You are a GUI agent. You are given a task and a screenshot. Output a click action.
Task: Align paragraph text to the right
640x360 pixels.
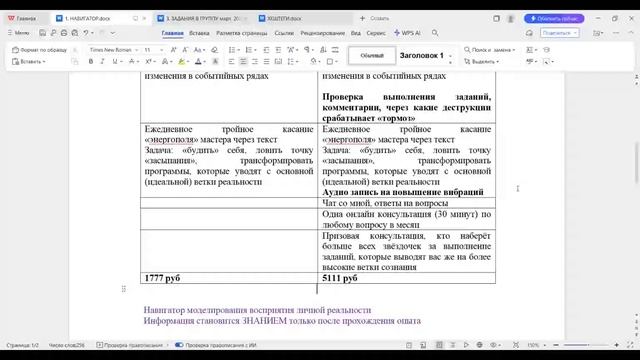pos(255,62)
